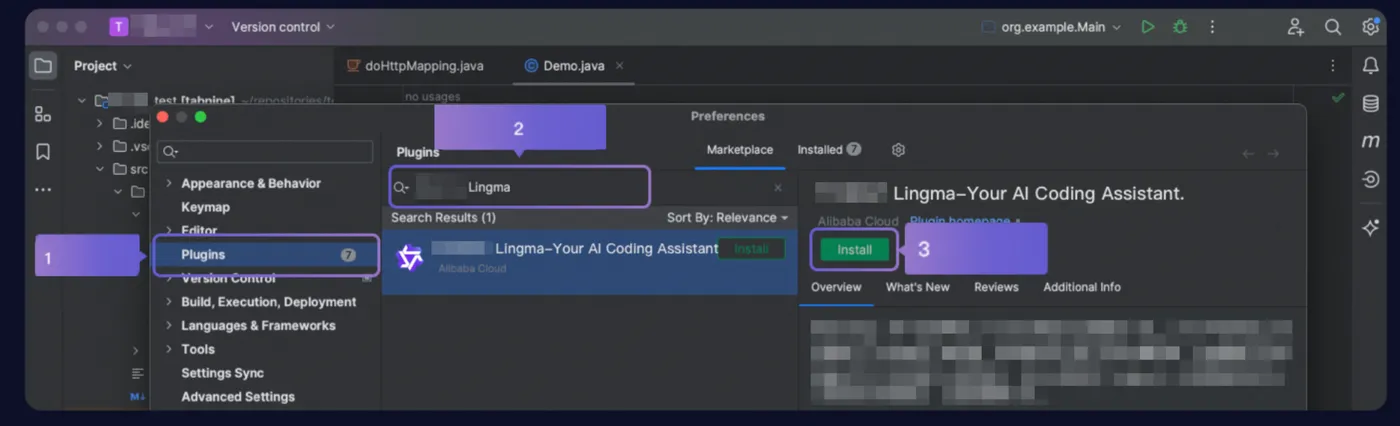The width and height of the screenshot is (1400, 426).
Task: Open the What's New tab
Action: [x=917, y=287]
